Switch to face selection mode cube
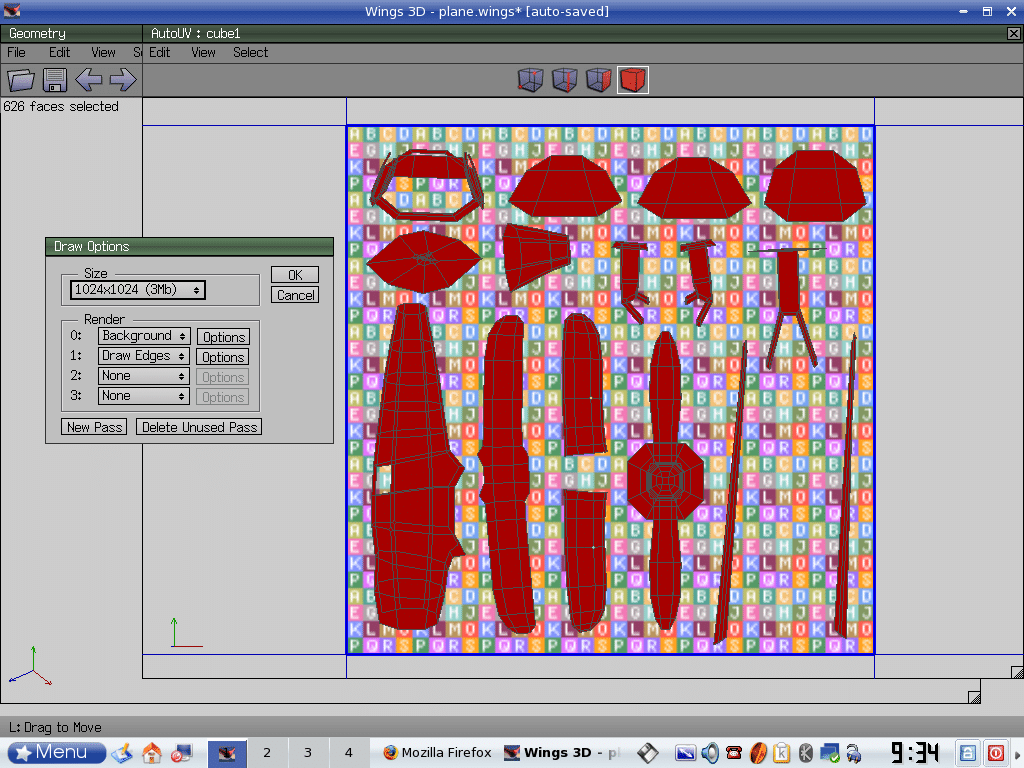This screenshot has height=768, width=1024. [598, 80]
